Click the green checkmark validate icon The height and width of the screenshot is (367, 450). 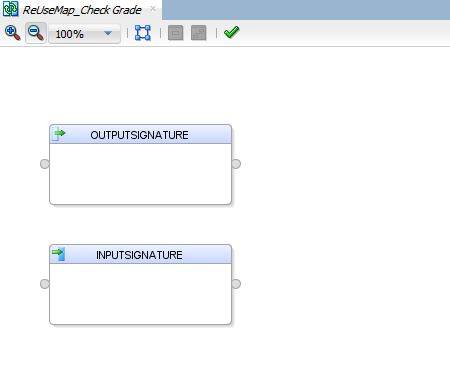(231, 33)
